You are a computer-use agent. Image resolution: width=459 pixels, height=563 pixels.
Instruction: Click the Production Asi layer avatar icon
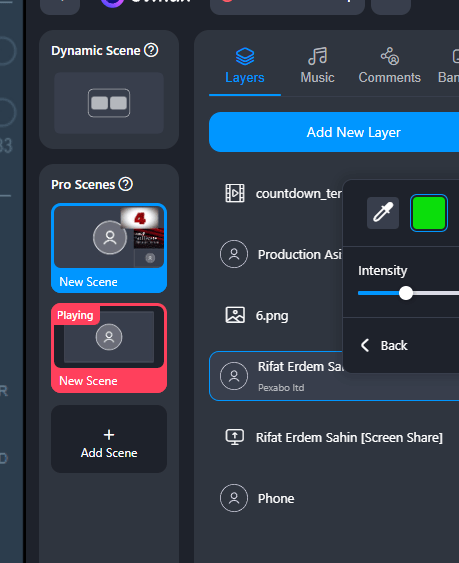(234, 254)
